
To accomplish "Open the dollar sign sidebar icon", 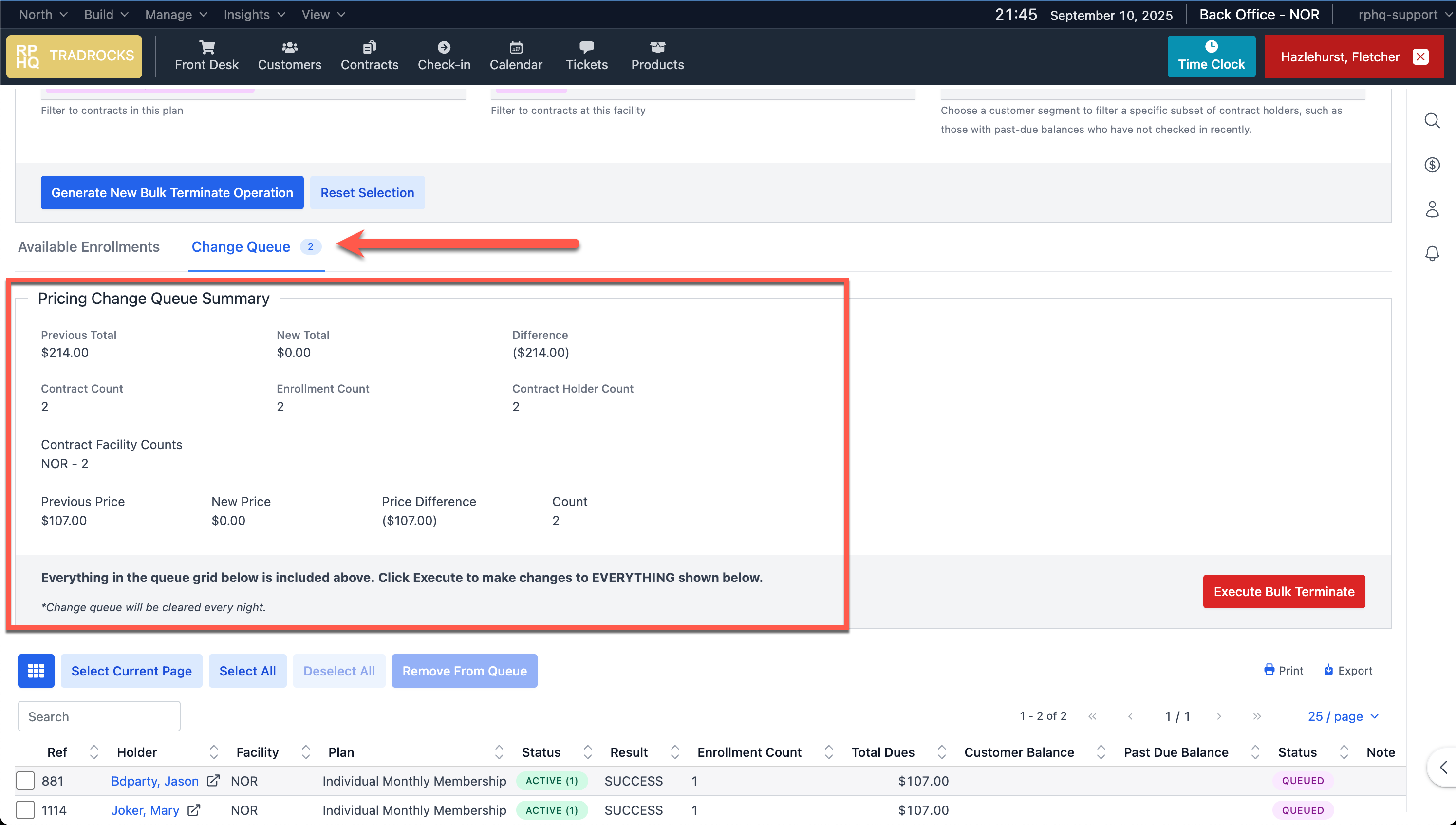I will 1432,165.
